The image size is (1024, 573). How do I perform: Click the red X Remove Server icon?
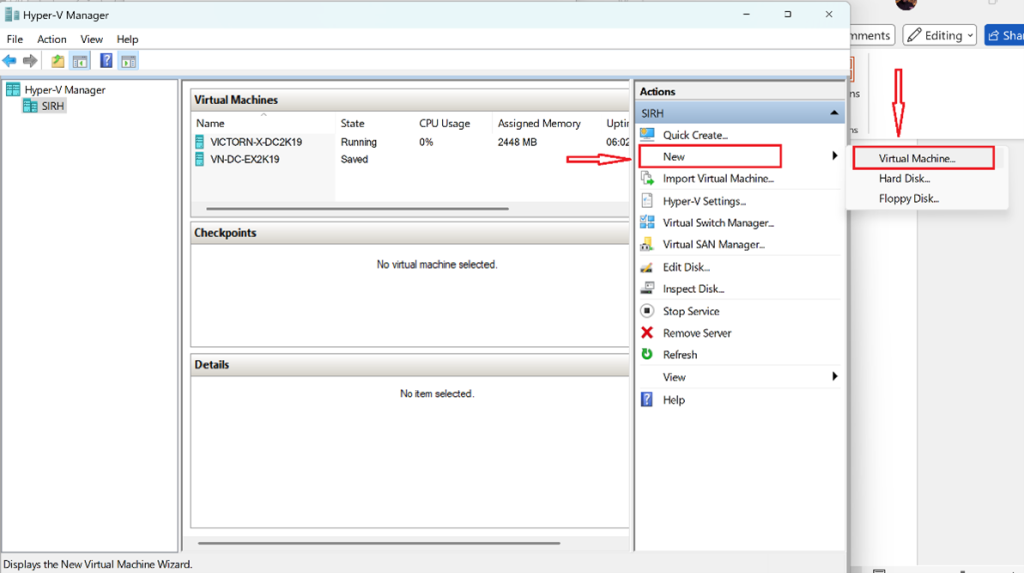647,333
